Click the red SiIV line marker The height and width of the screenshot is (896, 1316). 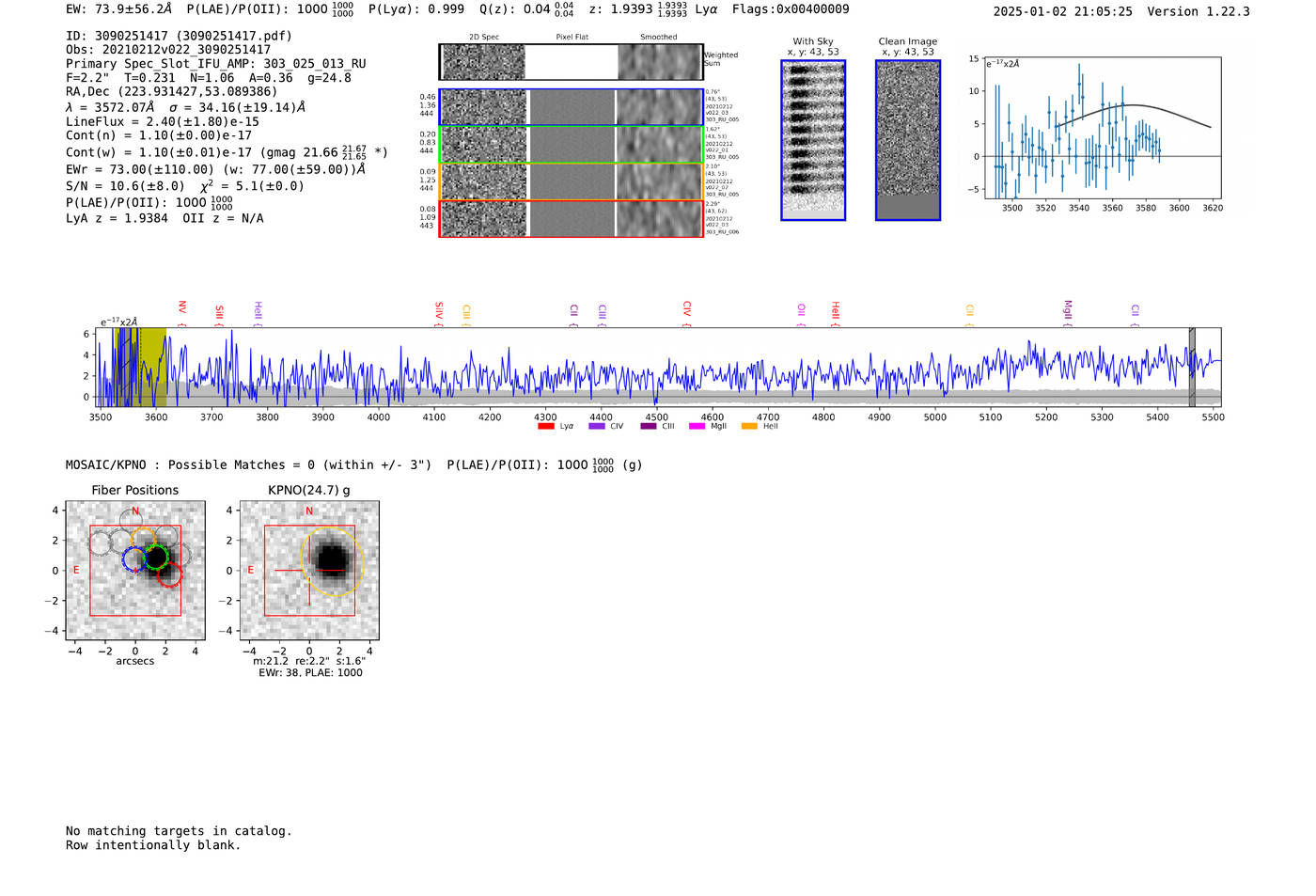(x=439, y=311)
